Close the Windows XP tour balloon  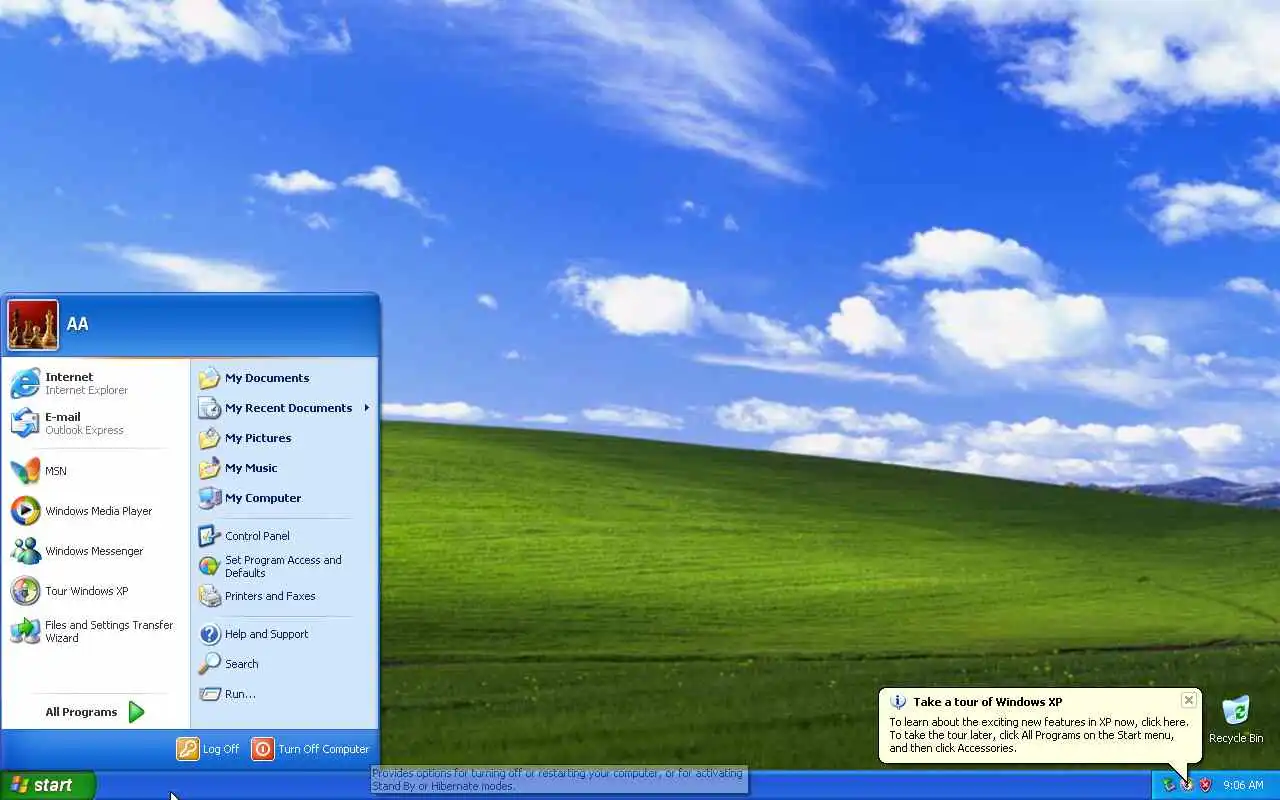coord(1188,700)
